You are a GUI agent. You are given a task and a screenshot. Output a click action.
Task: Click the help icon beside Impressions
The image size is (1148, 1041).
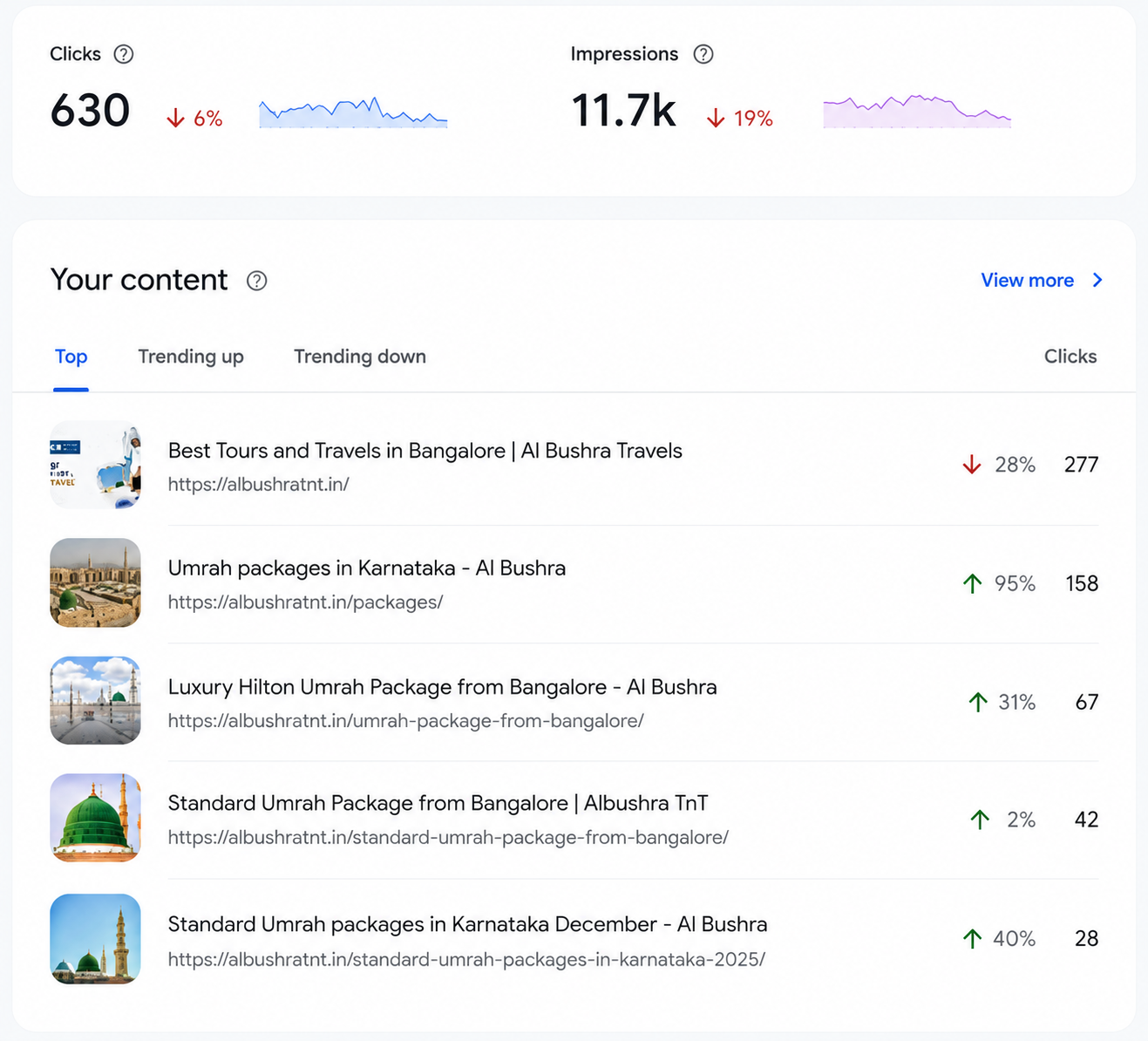pos(703,54)
